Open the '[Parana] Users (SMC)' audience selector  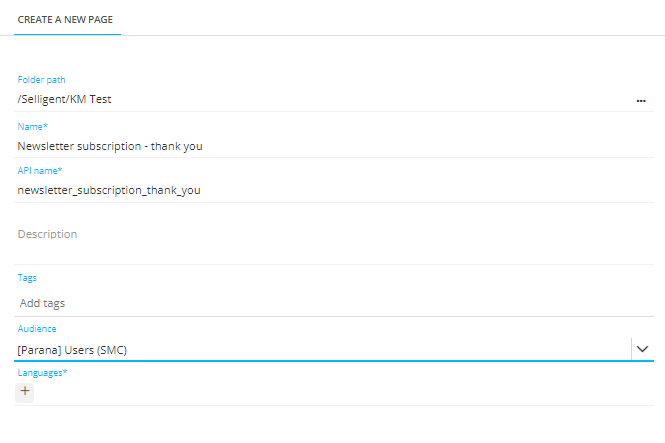point(320,349)
